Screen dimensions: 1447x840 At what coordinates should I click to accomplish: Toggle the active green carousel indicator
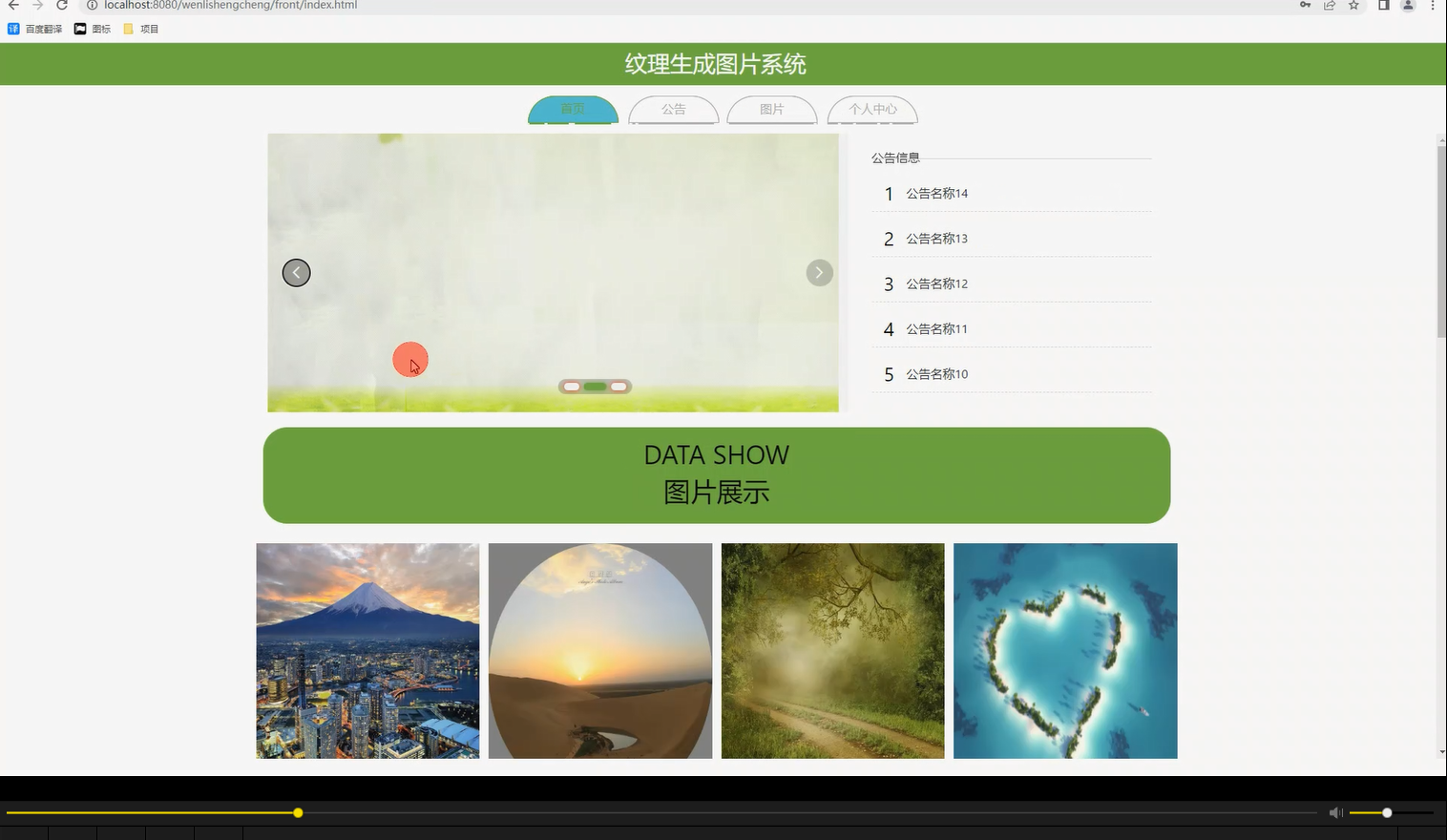click(595, 386)
